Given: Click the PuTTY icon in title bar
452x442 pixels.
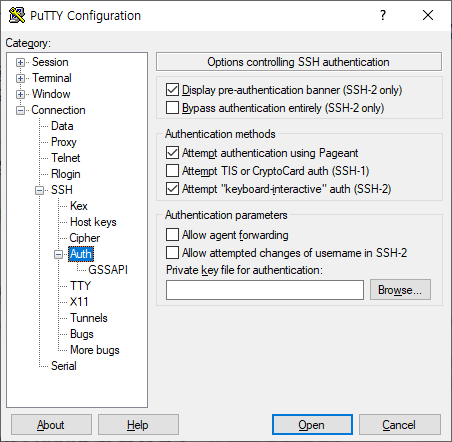Looking at the screenshot, I should tap(17, 15).
